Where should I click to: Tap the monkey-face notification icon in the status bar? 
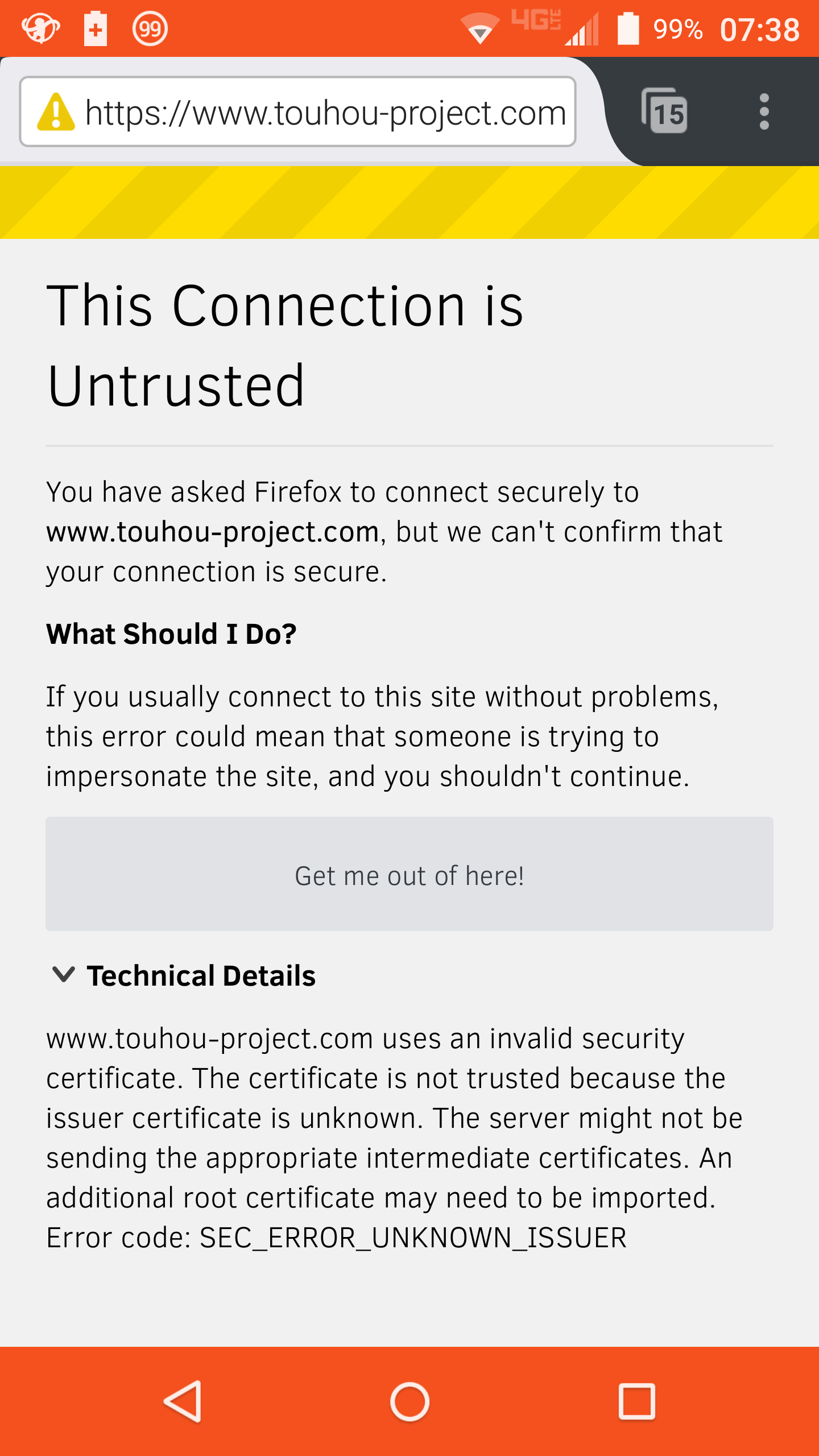click(x=40, y=28)
